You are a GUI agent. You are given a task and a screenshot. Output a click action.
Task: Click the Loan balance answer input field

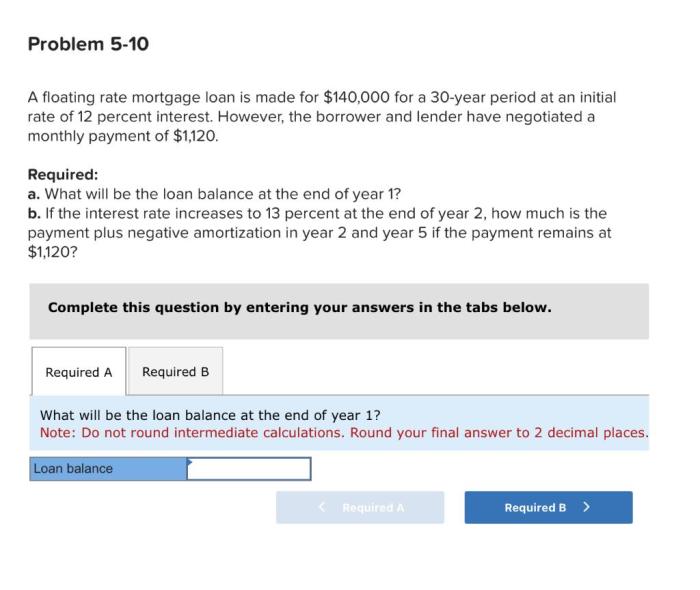point(249,469)
